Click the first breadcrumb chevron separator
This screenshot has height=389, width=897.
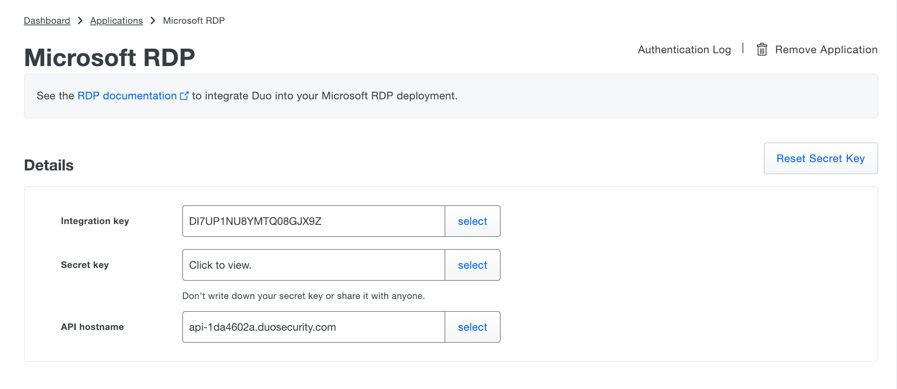tap(80, 21)
